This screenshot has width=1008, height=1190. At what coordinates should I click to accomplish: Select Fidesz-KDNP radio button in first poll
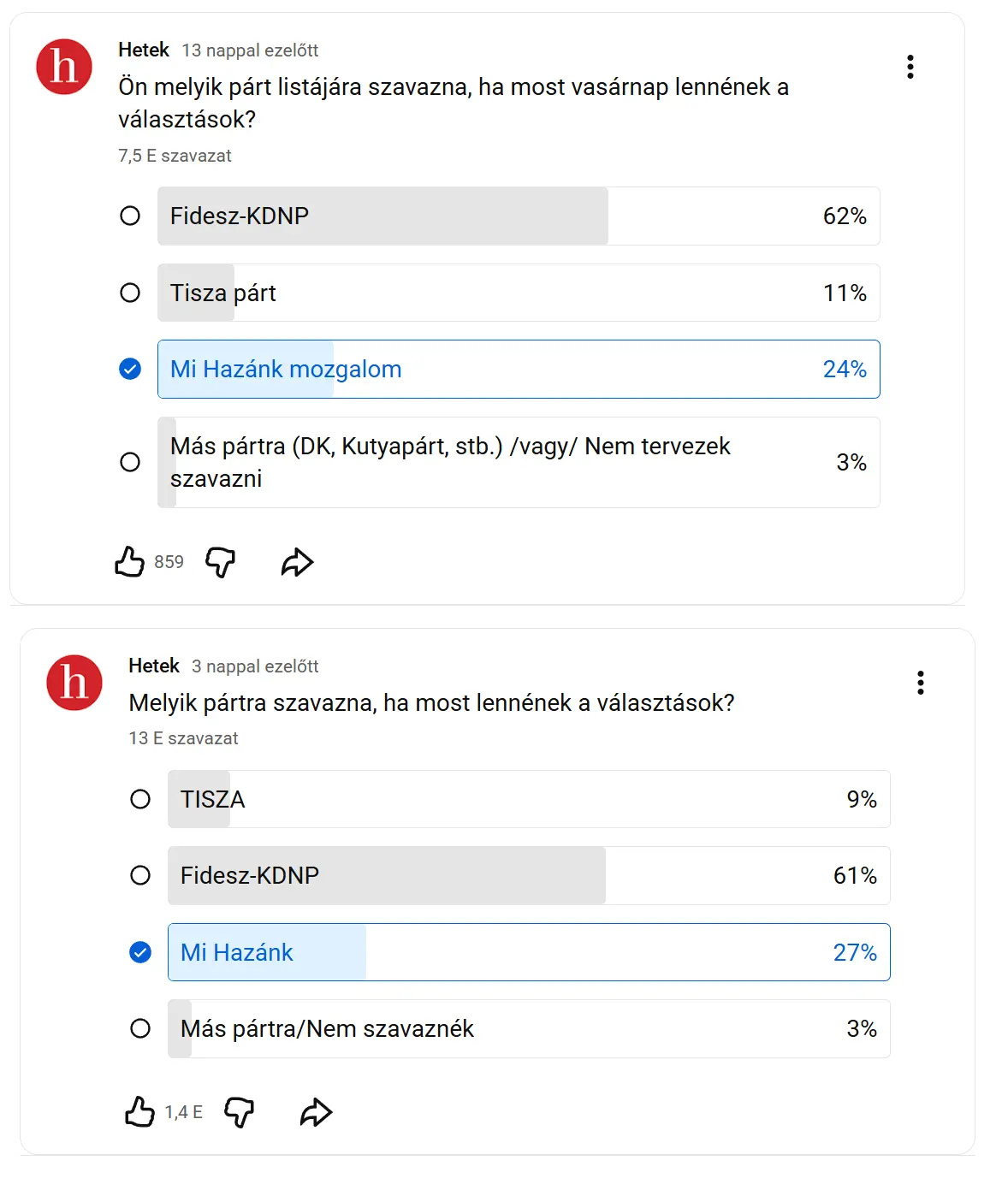tap(130, 216)
